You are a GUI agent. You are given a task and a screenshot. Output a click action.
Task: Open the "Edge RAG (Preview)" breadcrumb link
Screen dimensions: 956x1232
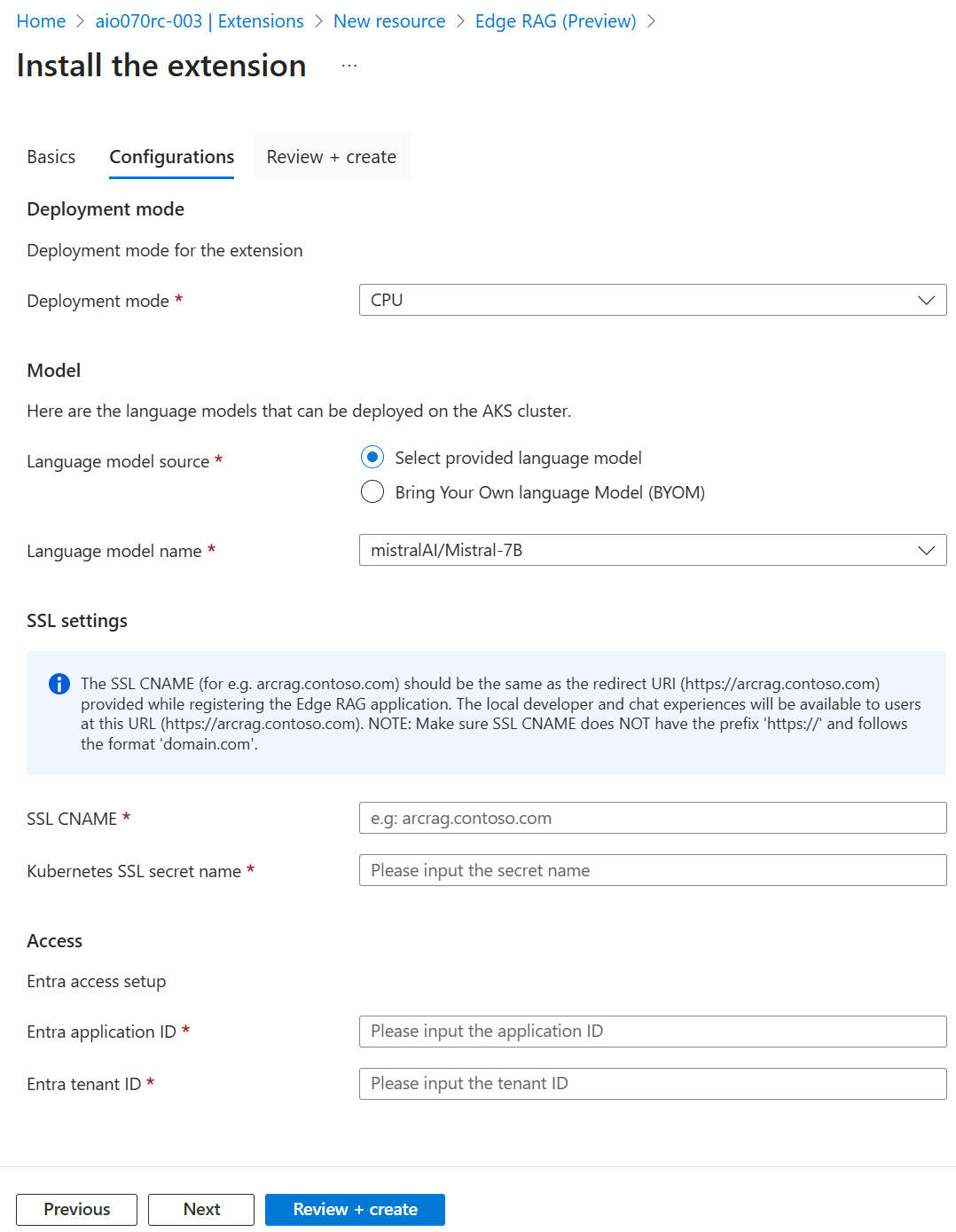tap(555, 20)
